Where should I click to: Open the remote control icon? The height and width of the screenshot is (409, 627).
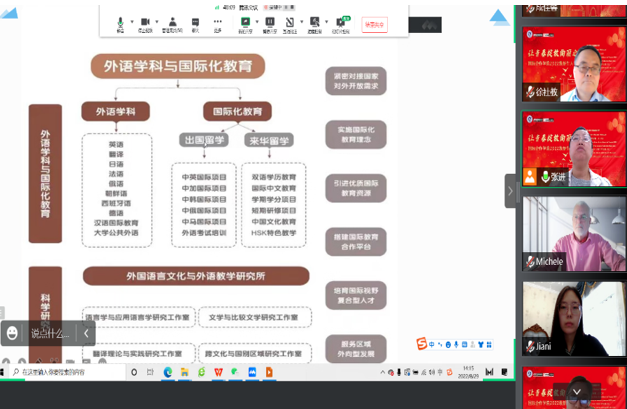[x=315, y=24]
